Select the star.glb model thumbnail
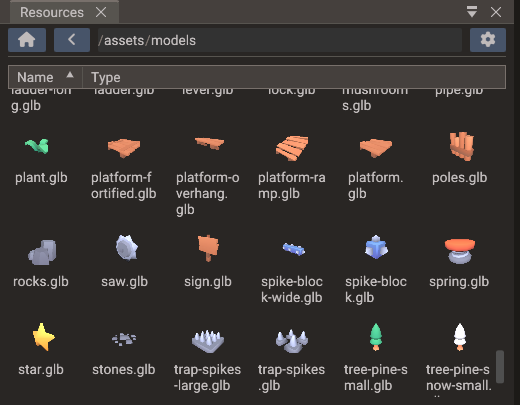Viewport: 520px width, 405px height. [44, 337]
